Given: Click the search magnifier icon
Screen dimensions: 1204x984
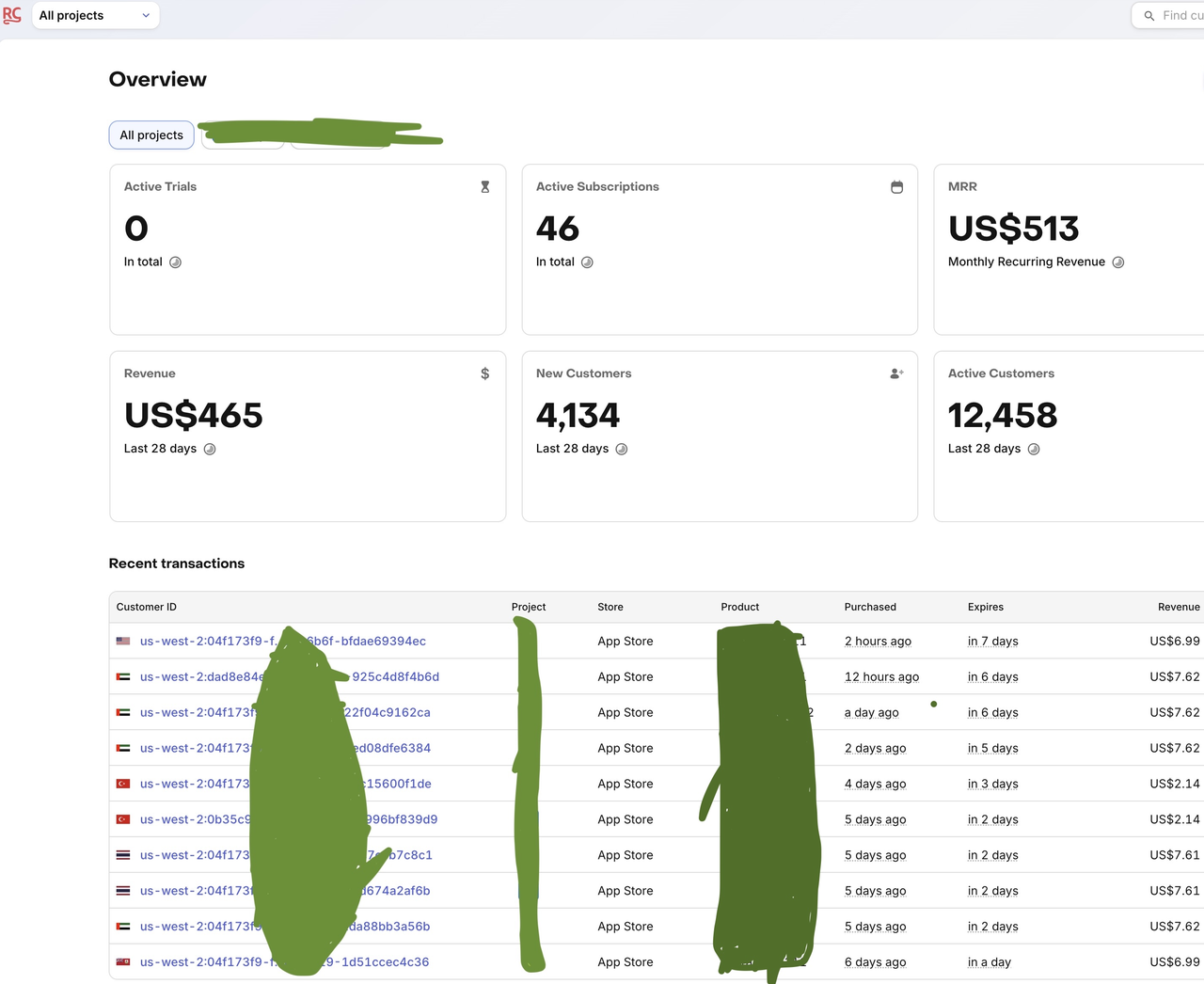Looking at the screenshot, I should [x=1149, y=16].
